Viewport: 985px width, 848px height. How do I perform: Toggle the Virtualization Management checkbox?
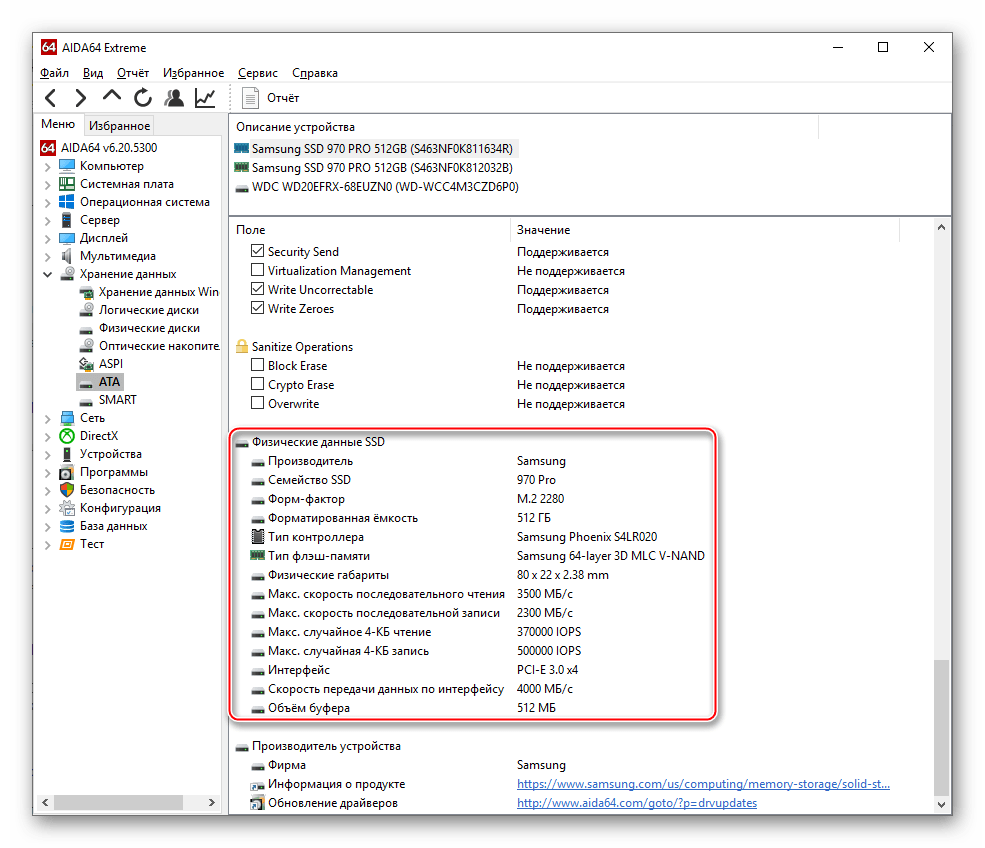[x=257, y=270]
